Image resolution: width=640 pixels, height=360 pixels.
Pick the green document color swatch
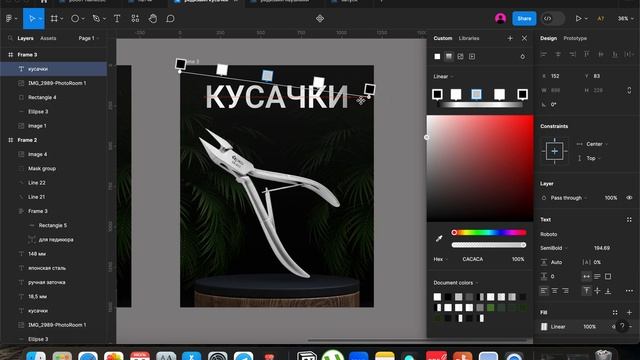[490, 307]
